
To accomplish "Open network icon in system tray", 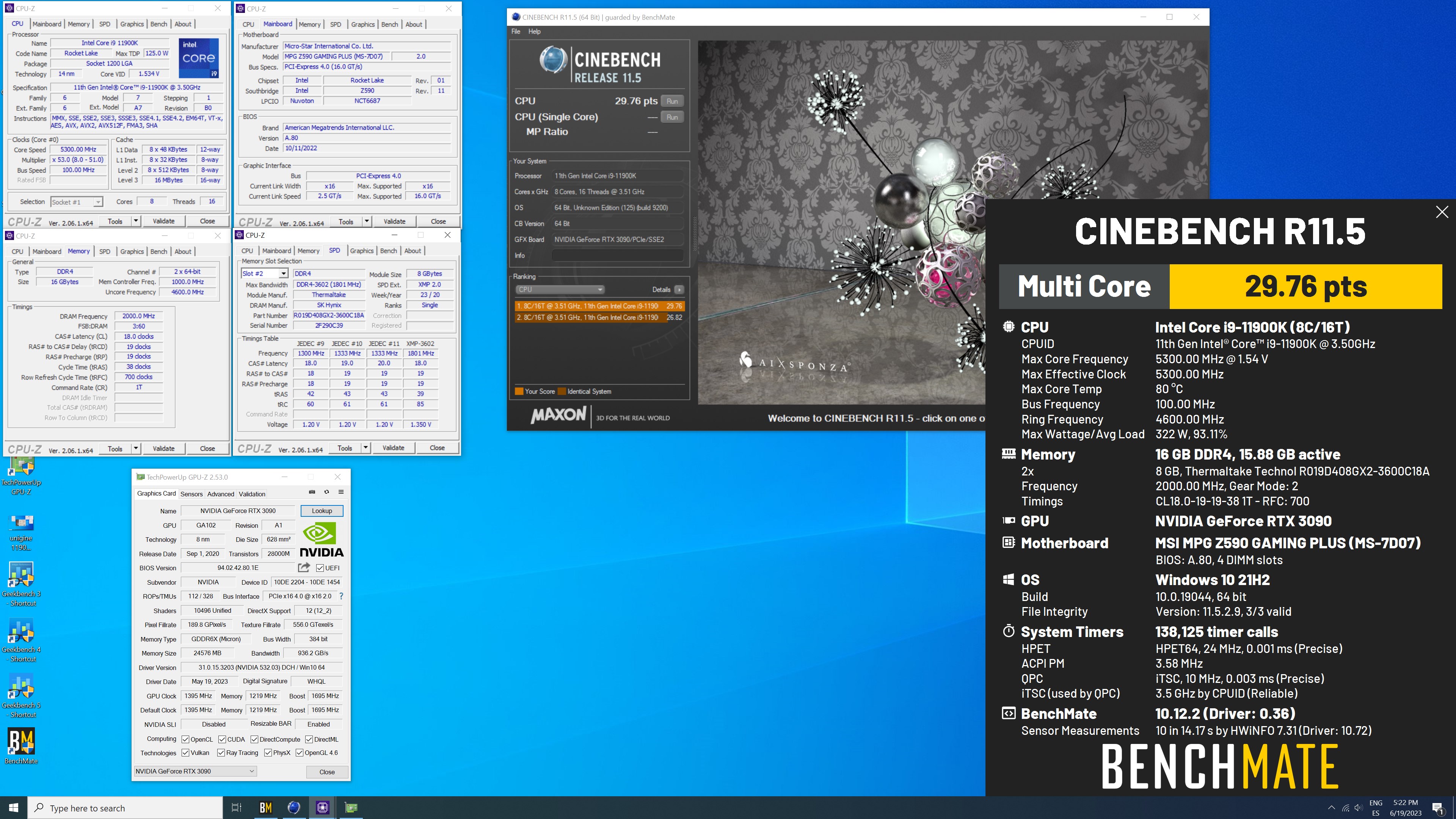I will 1346,808.
